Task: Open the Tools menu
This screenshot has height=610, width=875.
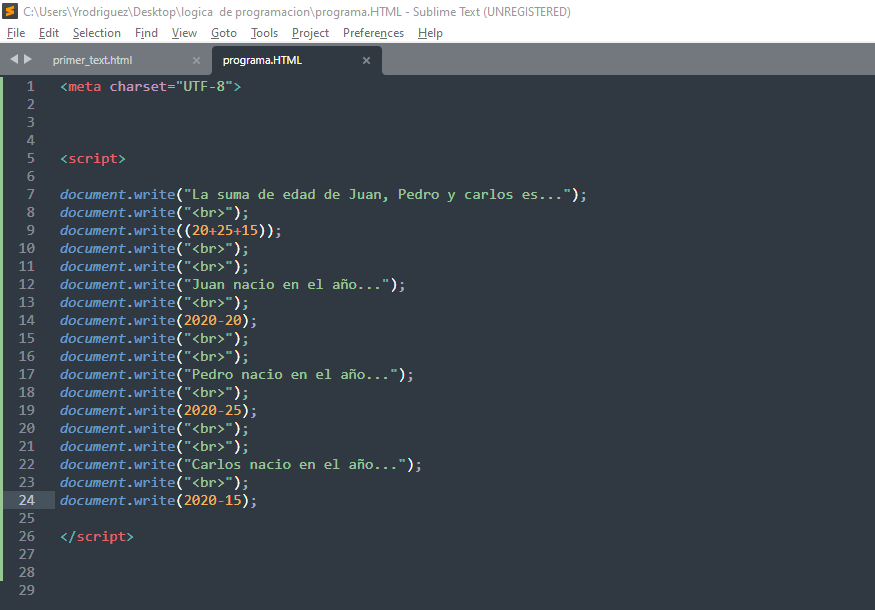Action: pos(265,33)
